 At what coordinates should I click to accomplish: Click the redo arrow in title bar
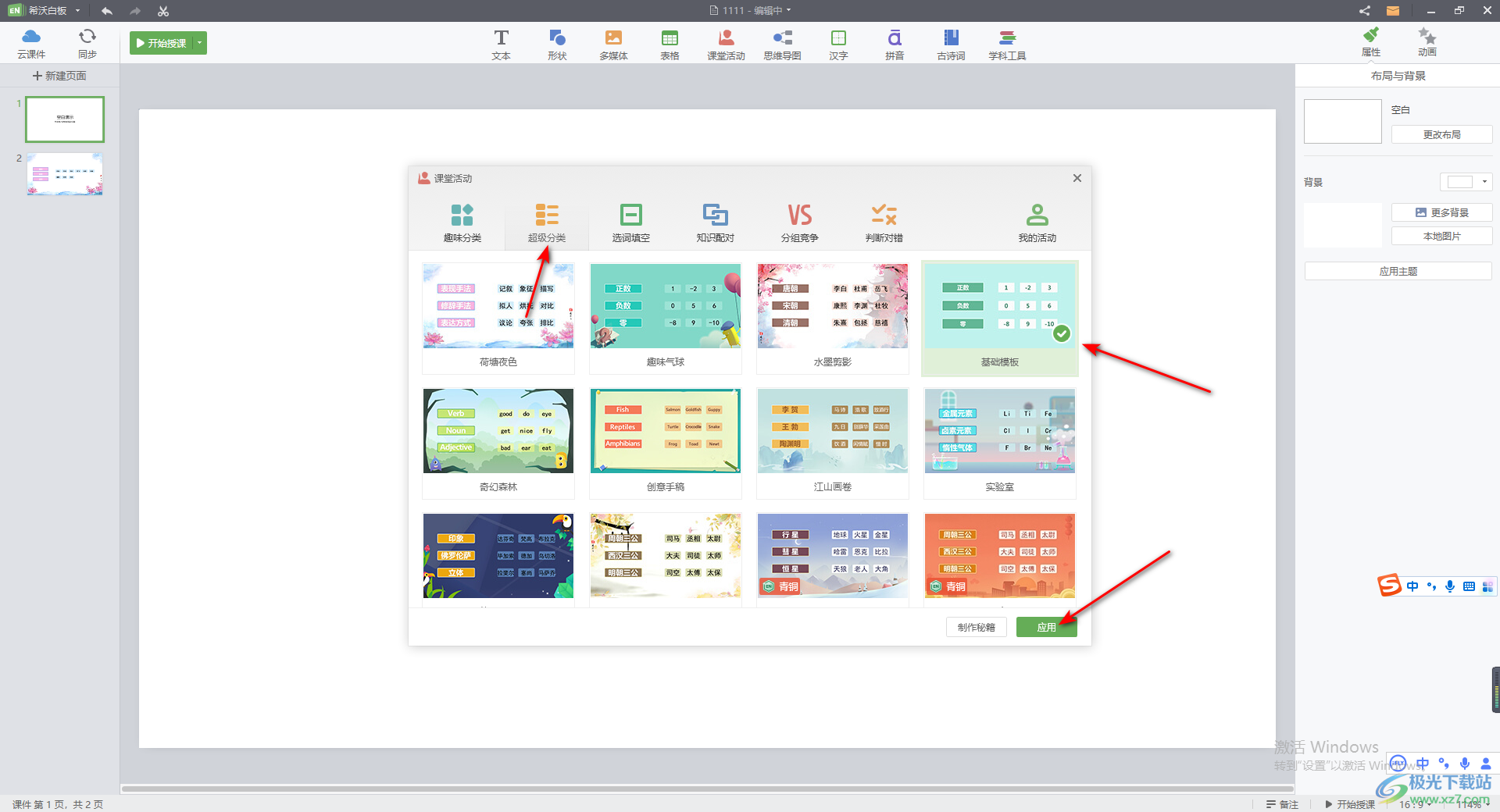[135, 11]
